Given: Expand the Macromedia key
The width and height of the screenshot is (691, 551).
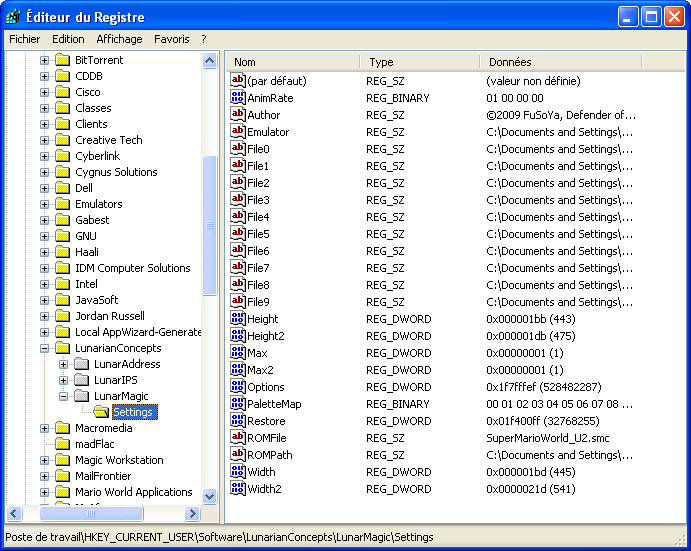Looking at the screenshot, I should pyautogui.click(x=44, y=428).
